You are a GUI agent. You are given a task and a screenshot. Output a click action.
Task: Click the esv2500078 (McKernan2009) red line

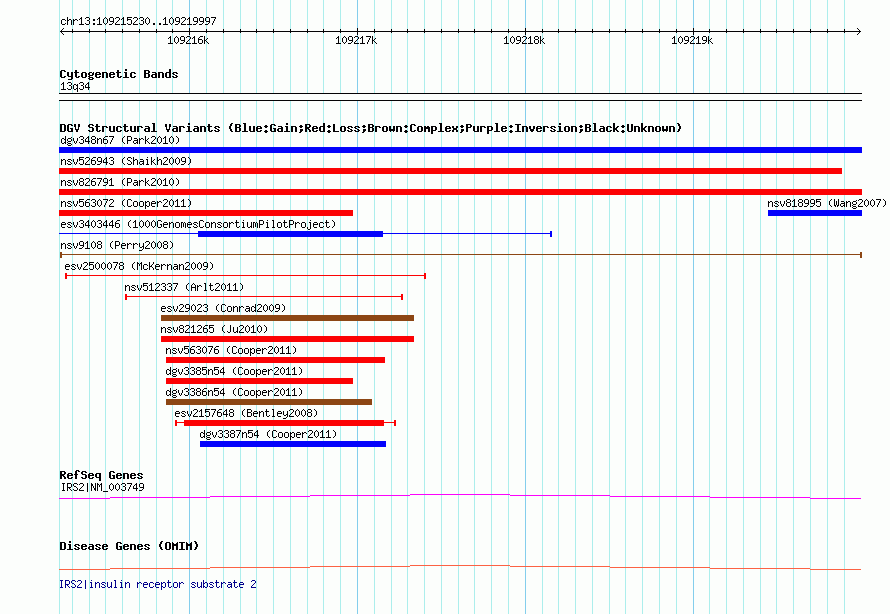246,276
